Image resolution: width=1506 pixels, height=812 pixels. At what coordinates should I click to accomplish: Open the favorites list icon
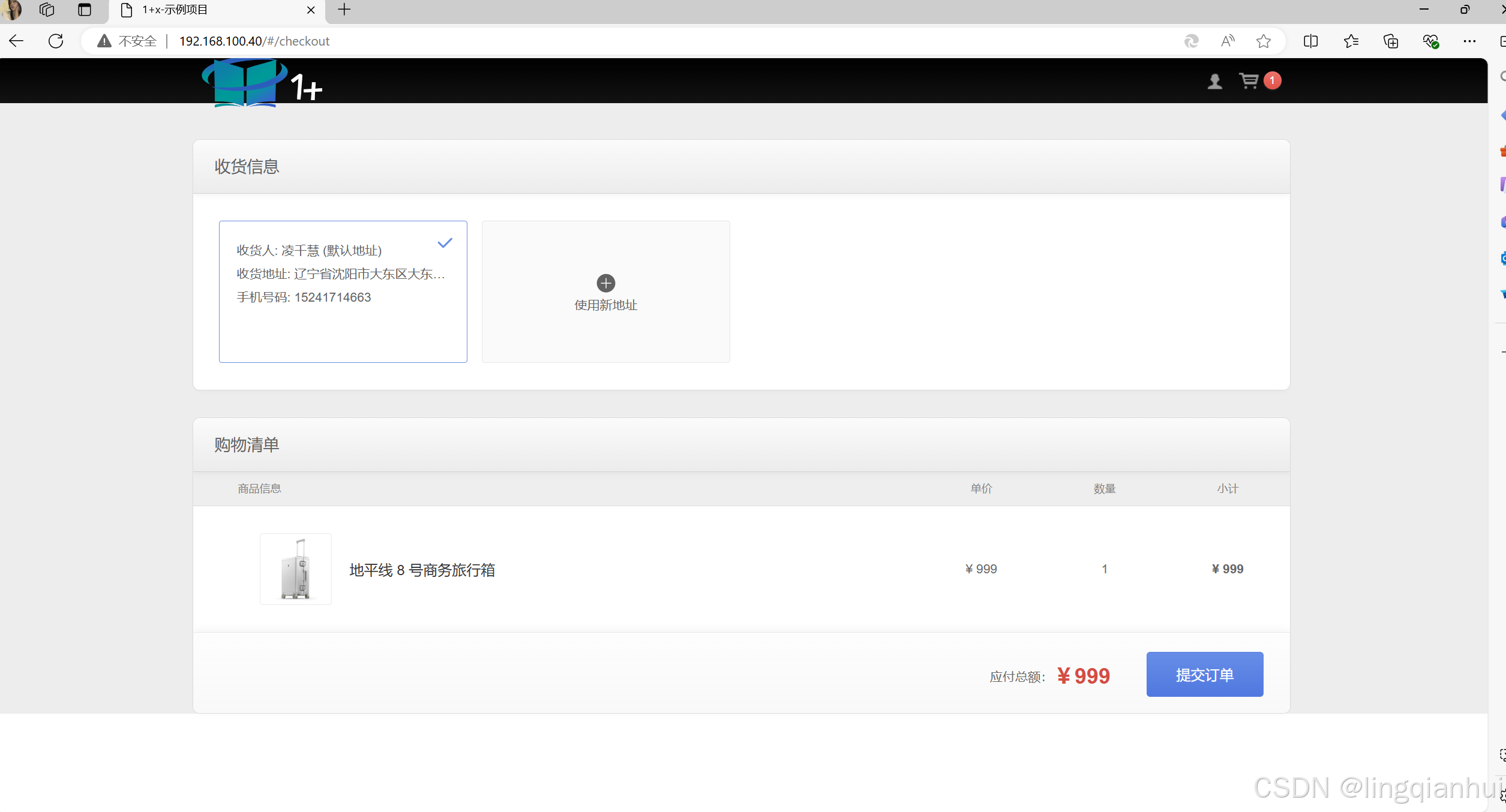click(1351, 41)
